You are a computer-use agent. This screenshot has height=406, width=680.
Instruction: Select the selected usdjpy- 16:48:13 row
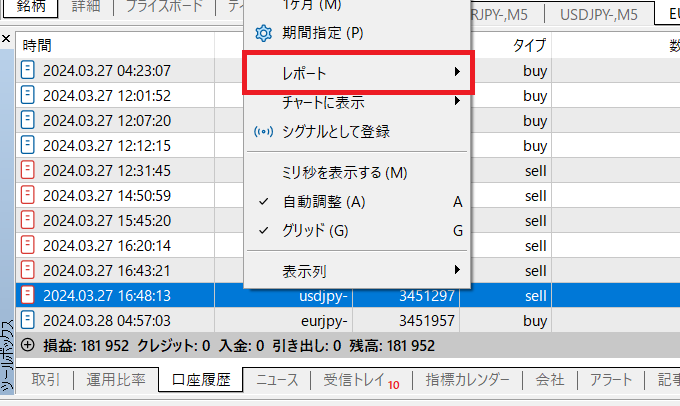pyautogui.click(x=300, y=295)
